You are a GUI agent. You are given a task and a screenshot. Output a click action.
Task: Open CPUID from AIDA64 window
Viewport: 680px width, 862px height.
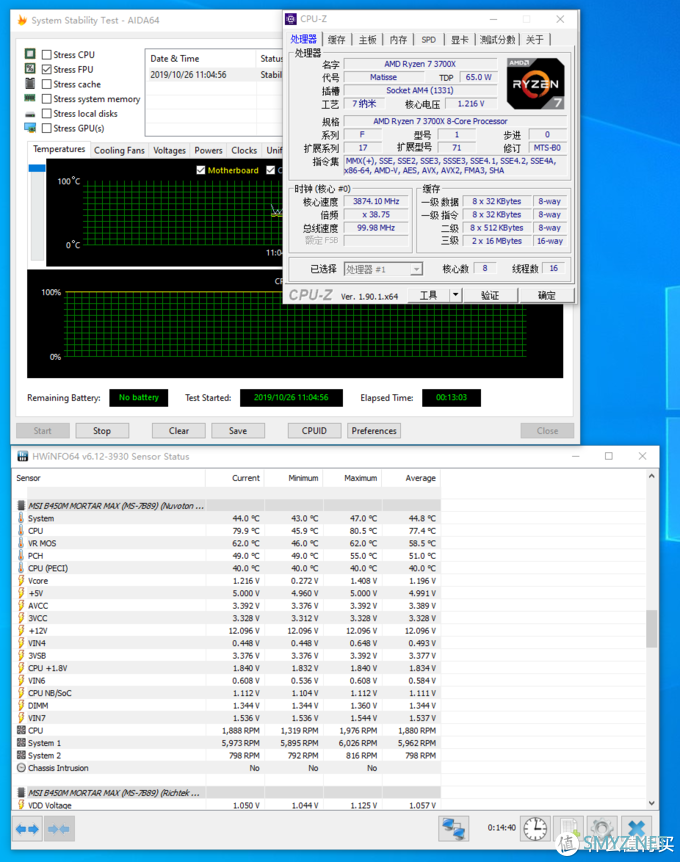click(x=314, y=430)
